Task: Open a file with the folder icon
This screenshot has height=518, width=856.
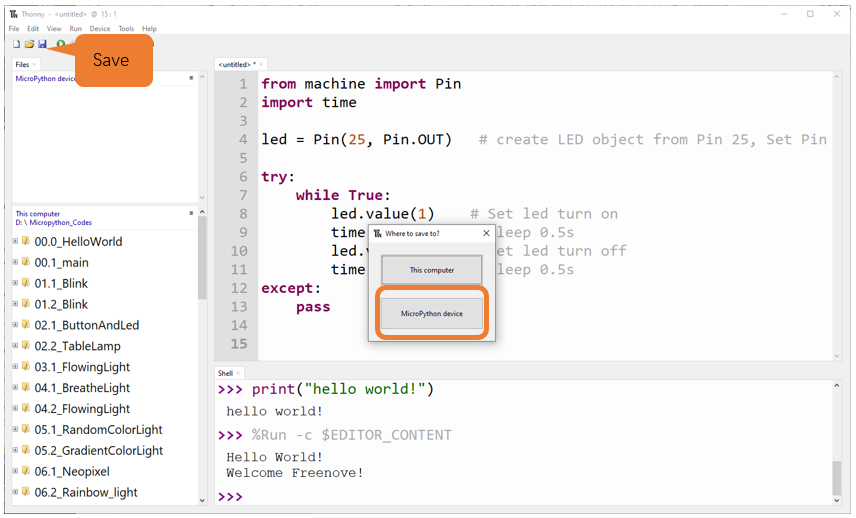Action: point(29,44)
